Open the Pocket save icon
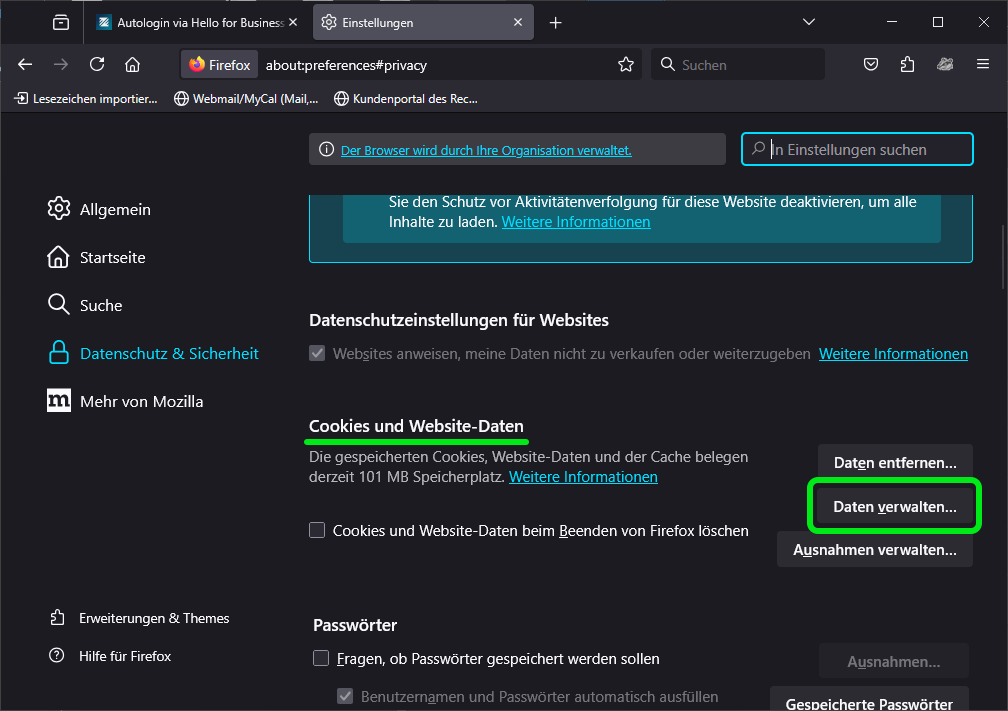 point(871,65)
